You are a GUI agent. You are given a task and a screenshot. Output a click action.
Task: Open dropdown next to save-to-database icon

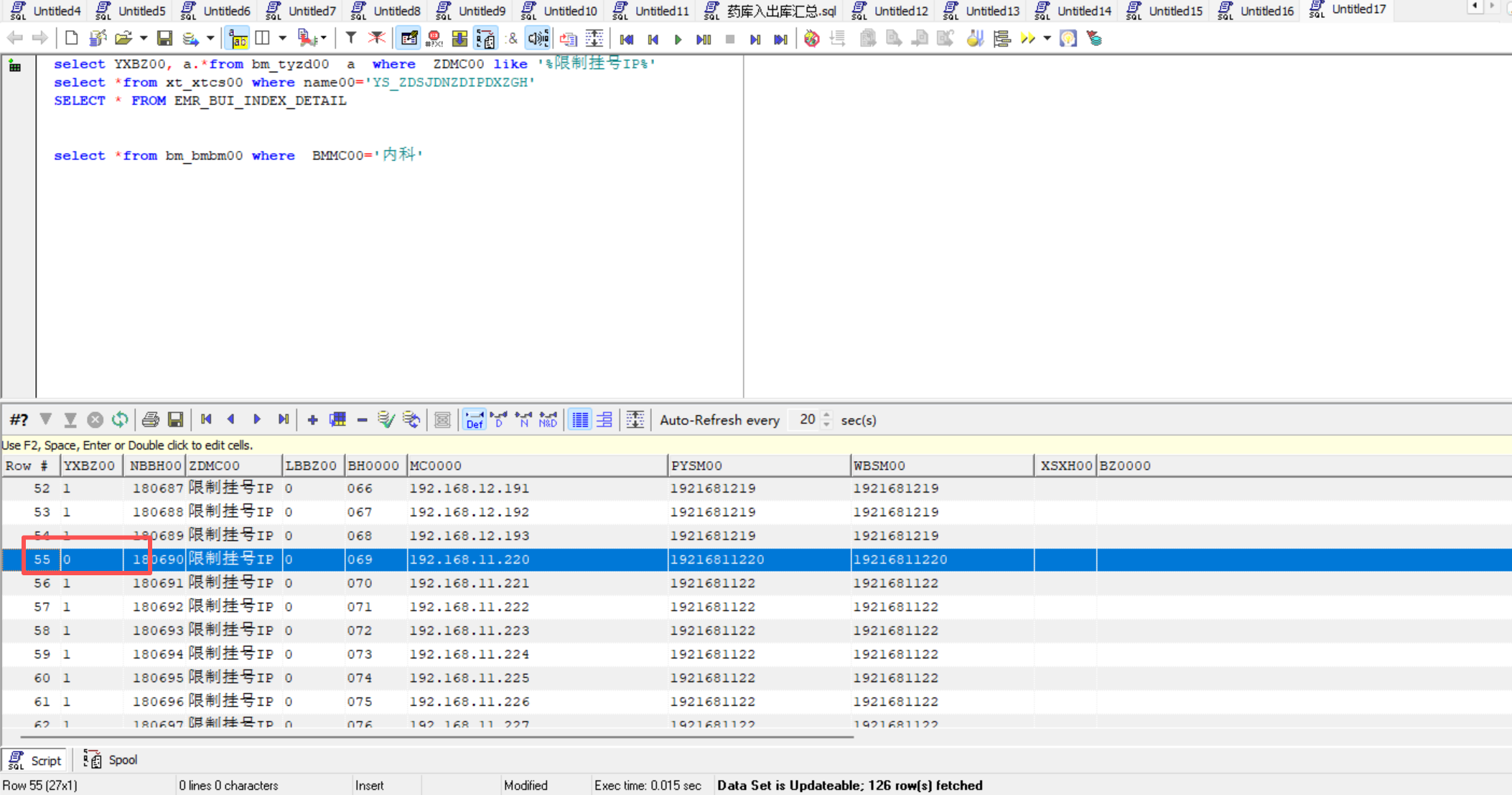(x=210, y=38)
